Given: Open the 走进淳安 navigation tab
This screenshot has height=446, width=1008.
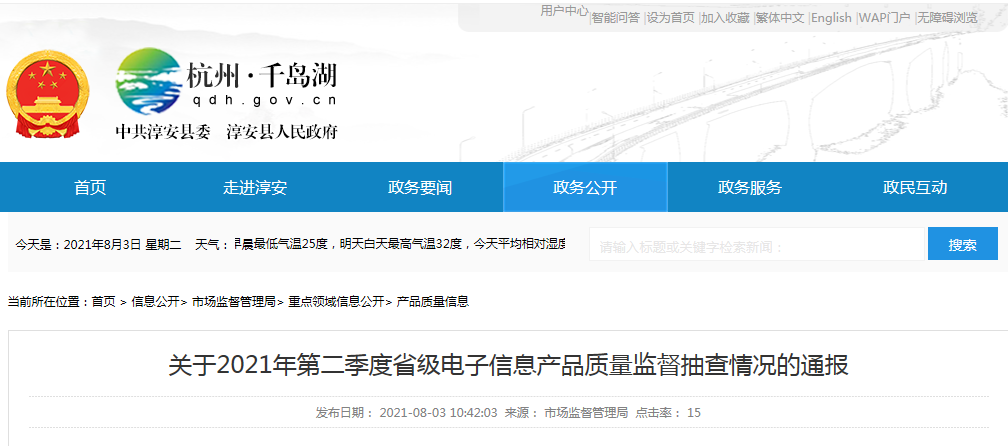Looking at the screenshot, I should [x=255, y=188].
